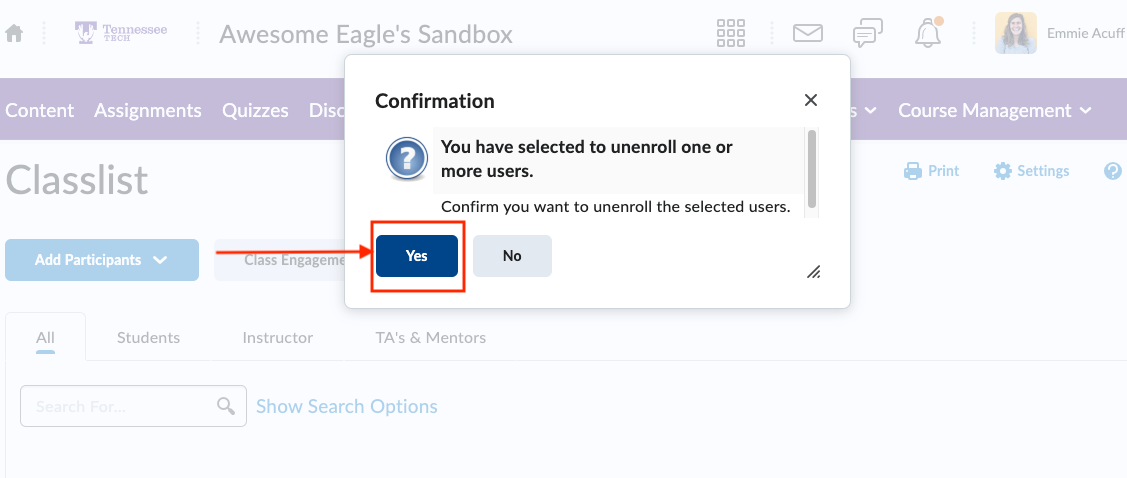
Task: Click the Tennessee Tech logo
Action: pos(121,33)
